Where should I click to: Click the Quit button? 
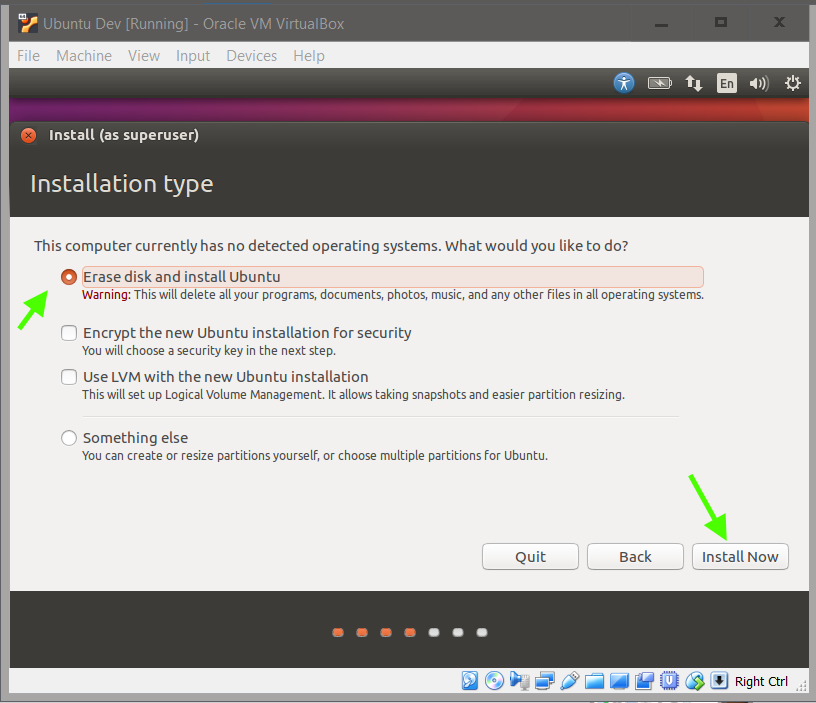pyautogui.click(x=530, y=557)
